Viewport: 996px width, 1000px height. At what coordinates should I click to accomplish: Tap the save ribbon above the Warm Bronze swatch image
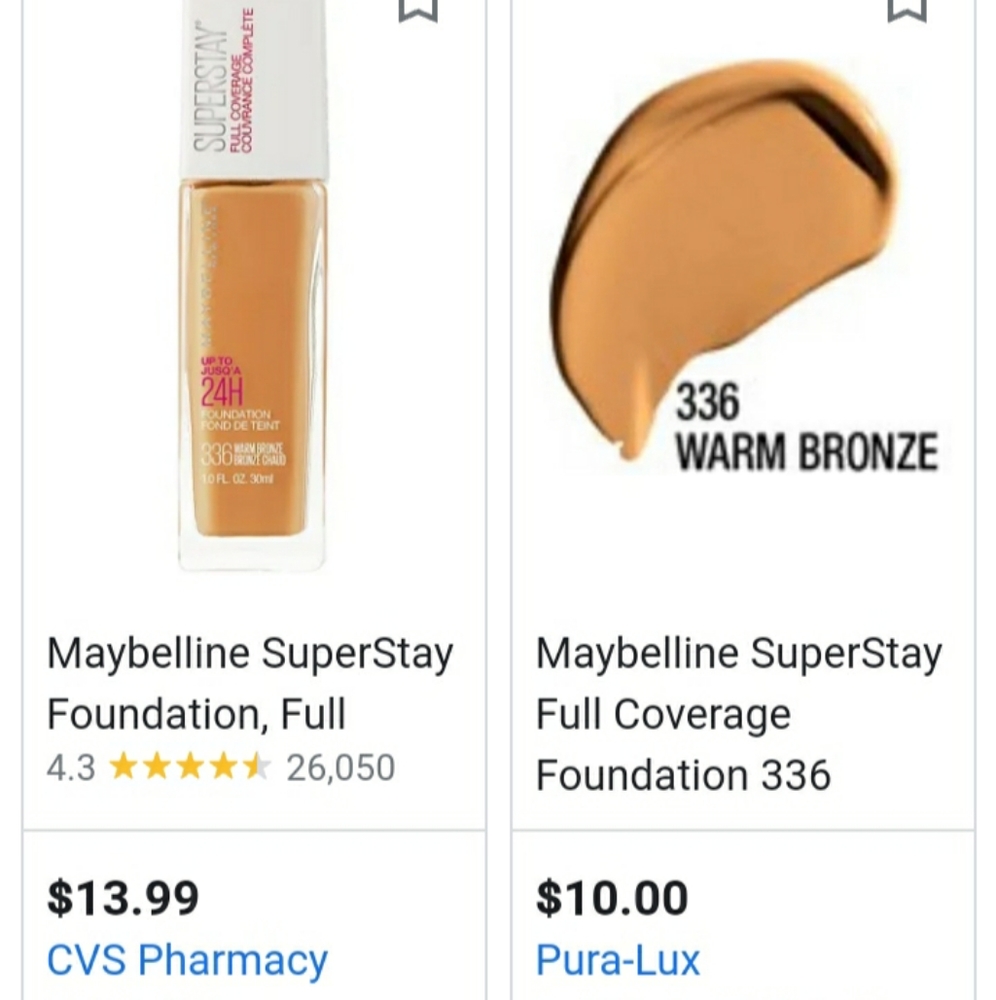905,10
